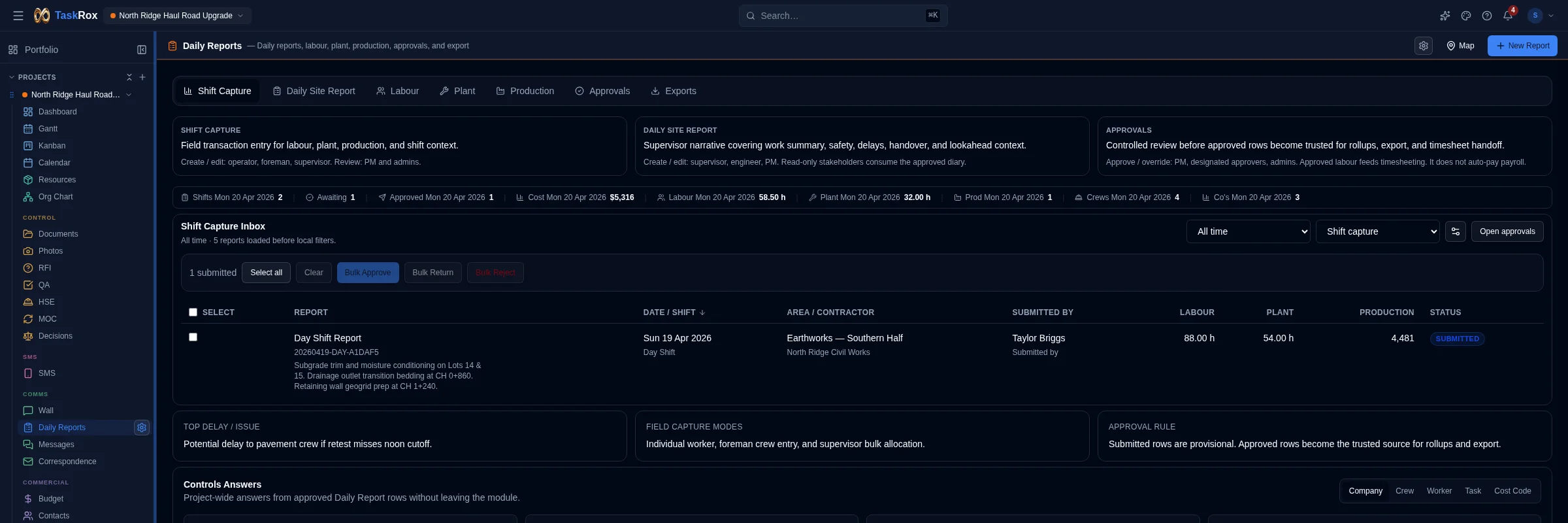Tick the Day Shift Report row checkbox
This screenshot has height=523, width=1568.
193,337
